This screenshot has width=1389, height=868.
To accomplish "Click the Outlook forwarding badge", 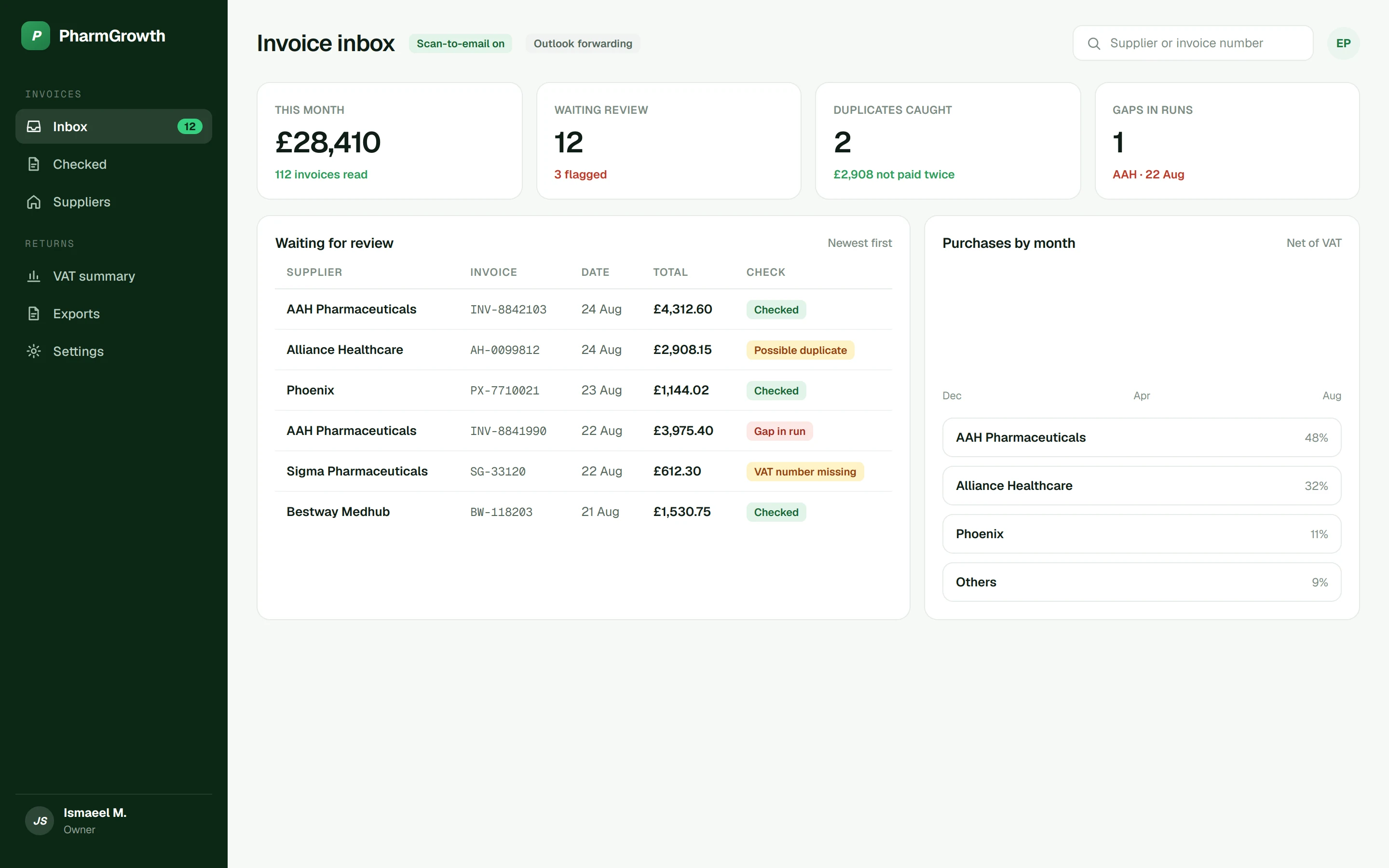I will (583, 43).
